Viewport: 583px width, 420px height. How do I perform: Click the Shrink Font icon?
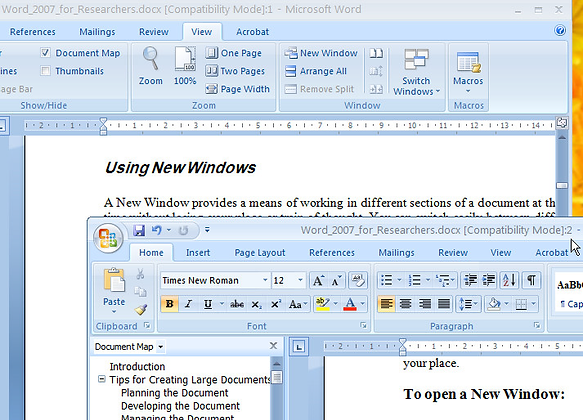tap(336, 281)
